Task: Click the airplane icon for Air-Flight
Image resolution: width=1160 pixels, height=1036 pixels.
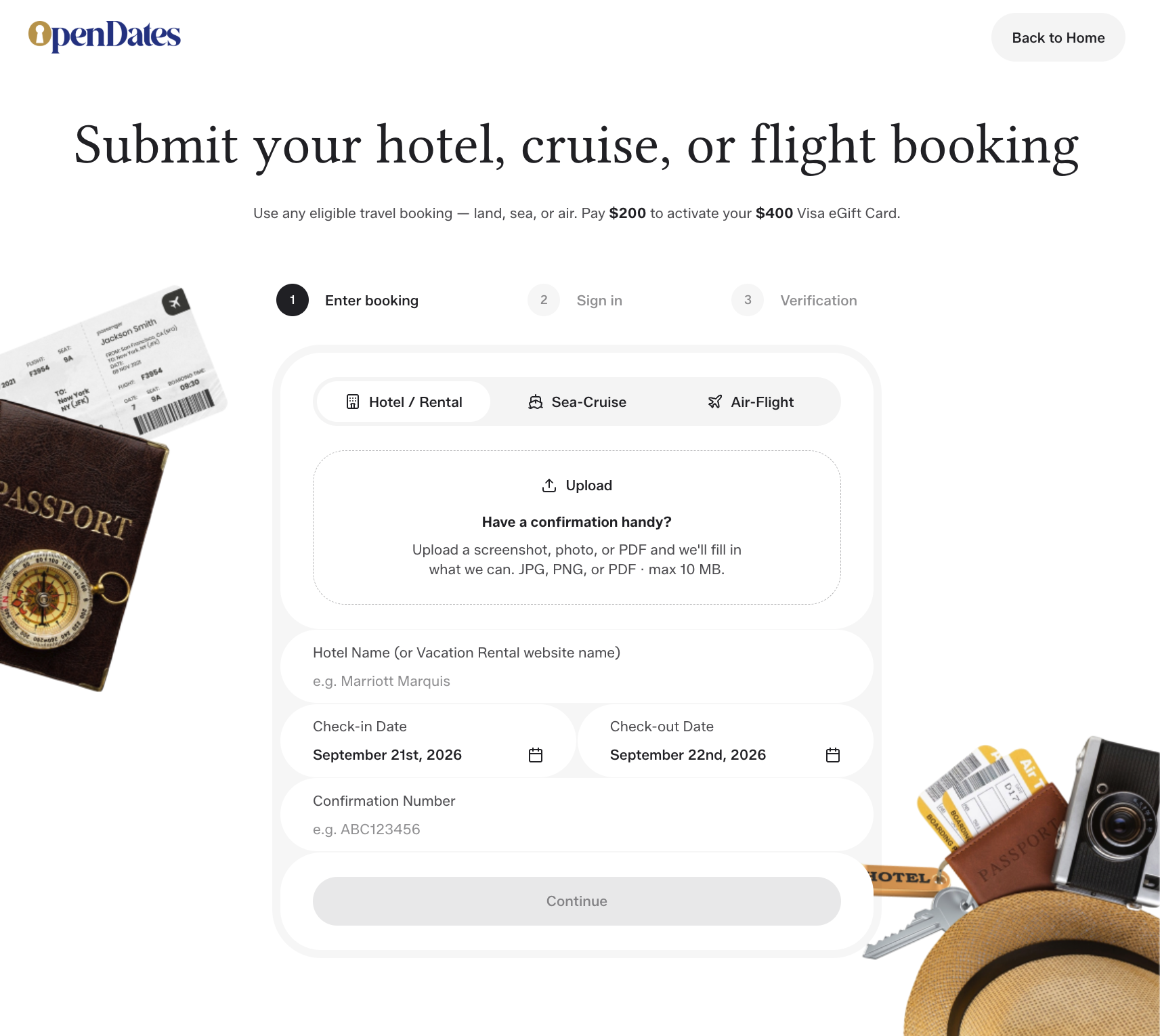Action: click(x=715, y=402)
